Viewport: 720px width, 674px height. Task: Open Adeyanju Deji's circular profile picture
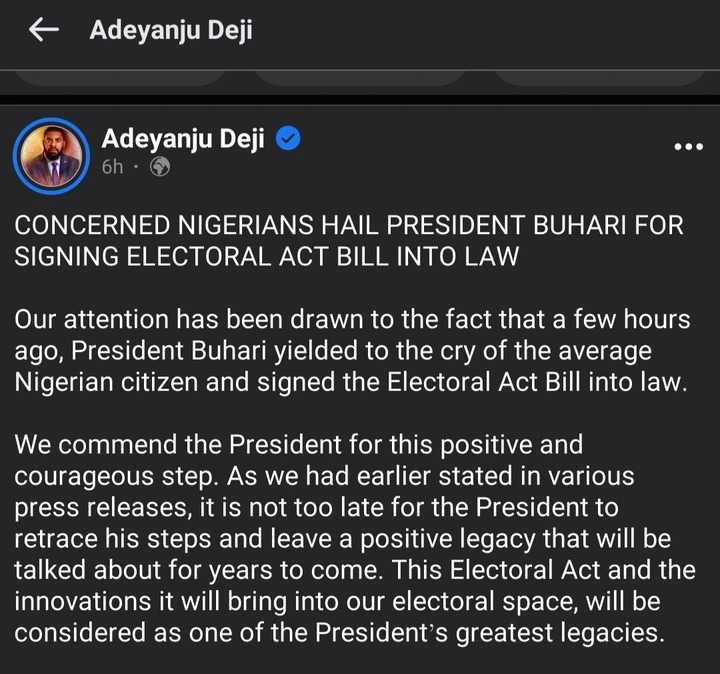tap(53, 154)
